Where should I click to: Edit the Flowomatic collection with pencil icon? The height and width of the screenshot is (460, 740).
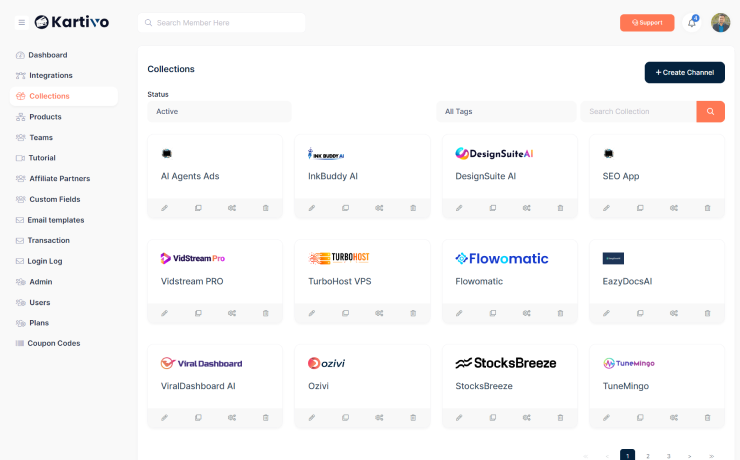point(459,313)
